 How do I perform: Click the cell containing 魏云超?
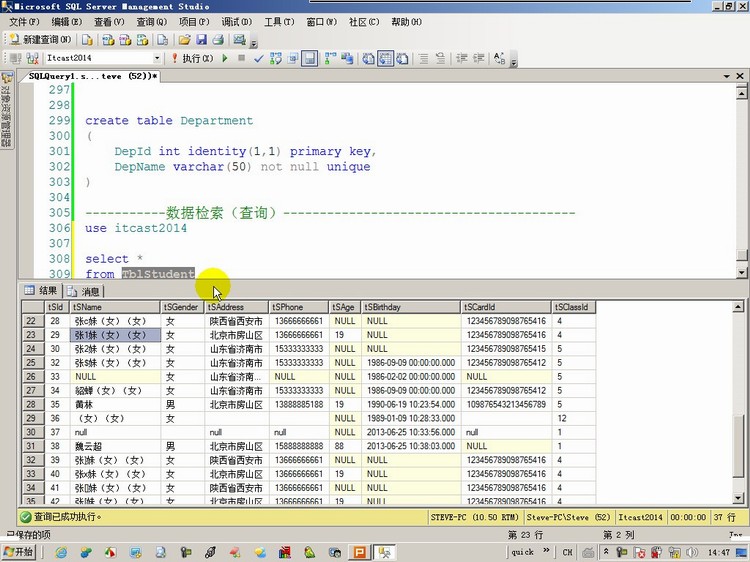[115, 446]
